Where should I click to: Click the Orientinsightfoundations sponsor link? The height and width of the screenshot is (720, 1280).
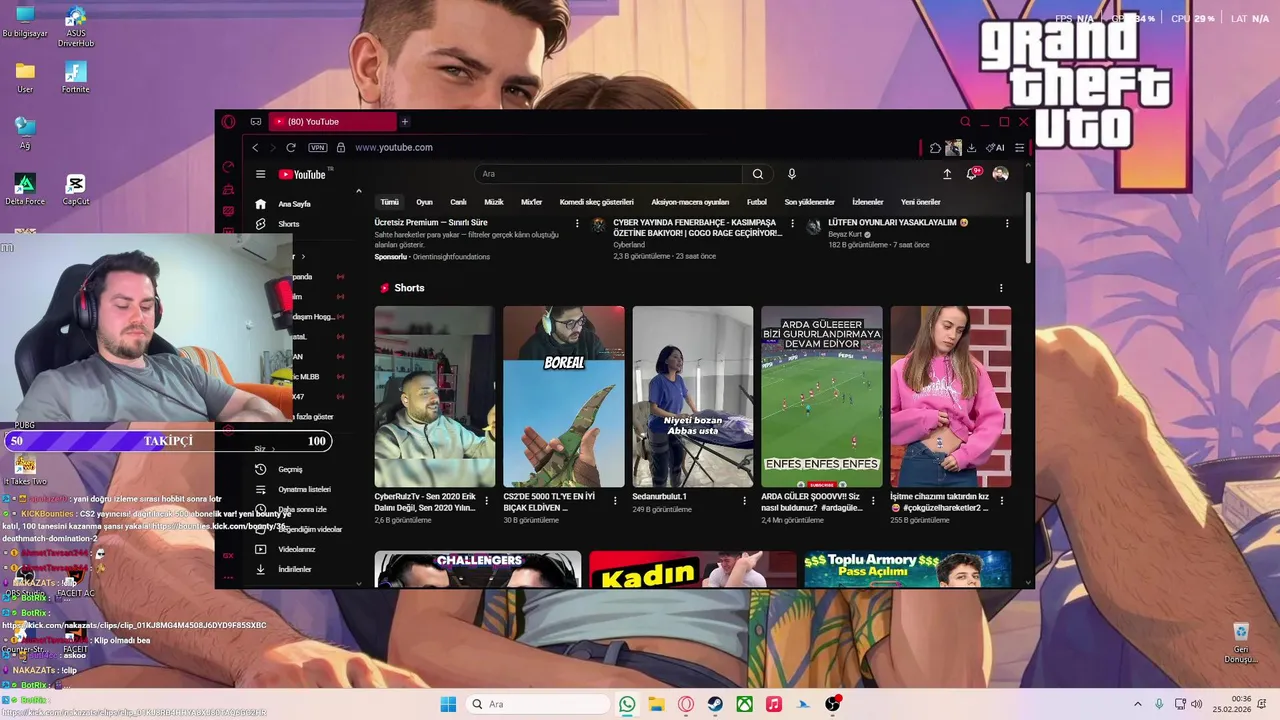pyautogui.click(x=450, y=257)
